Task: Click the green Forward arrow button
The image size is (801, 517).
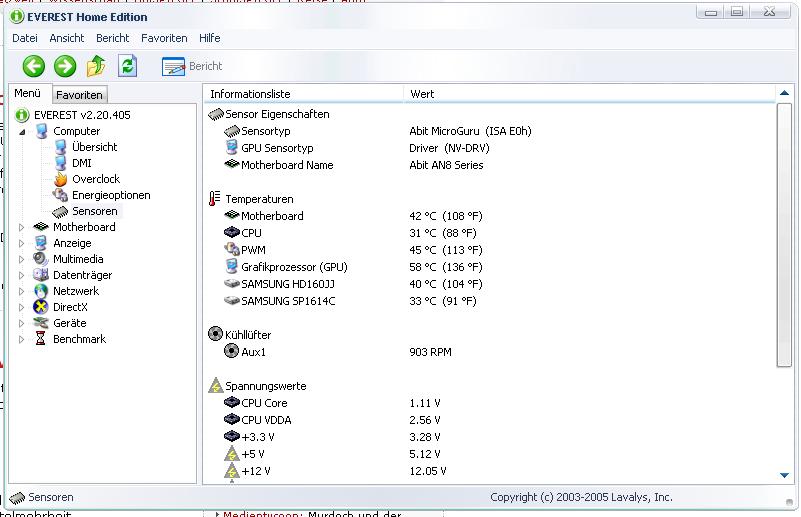Action: (65, 66)
